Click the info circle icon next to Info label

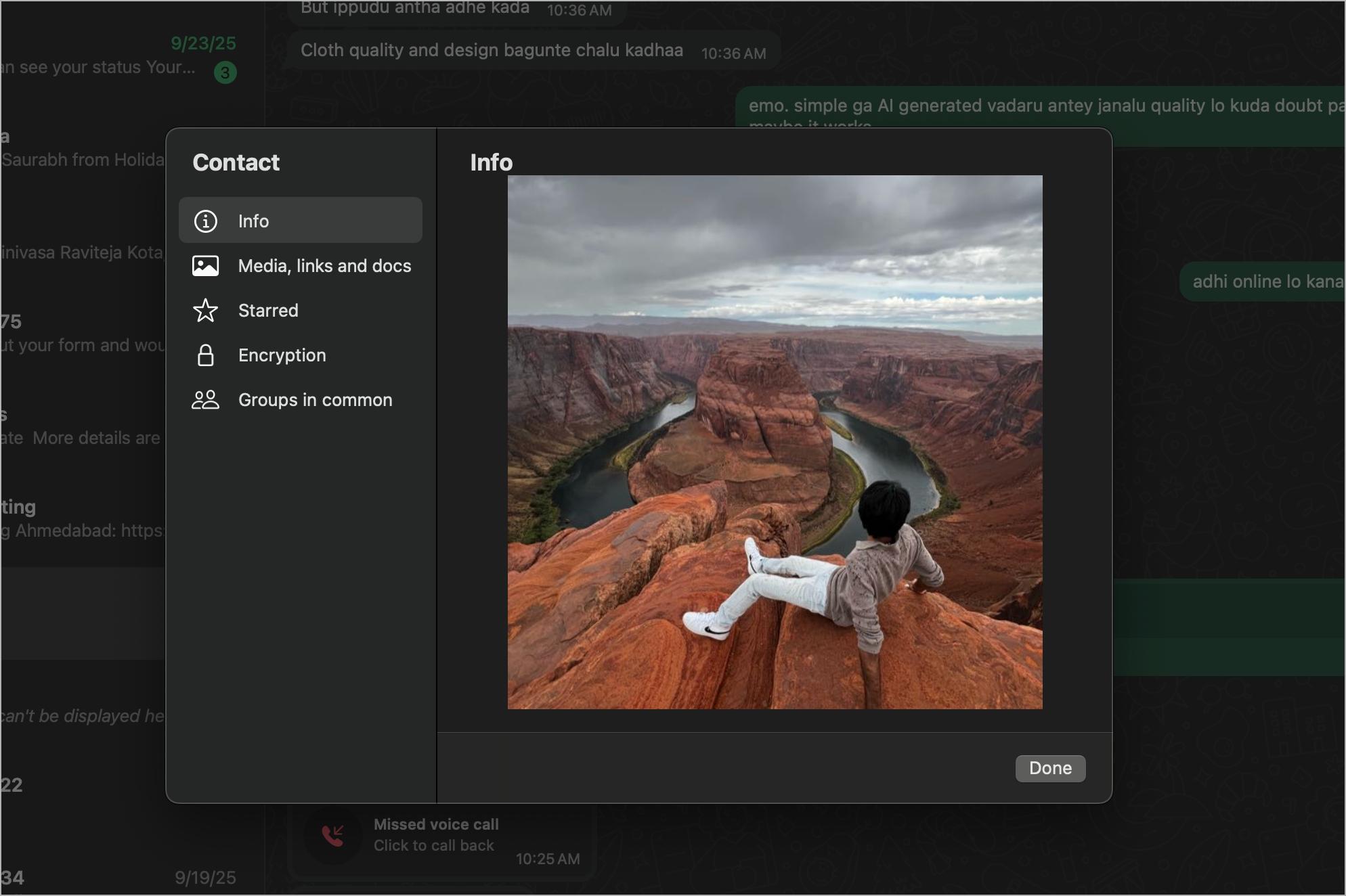coord(205,221)
